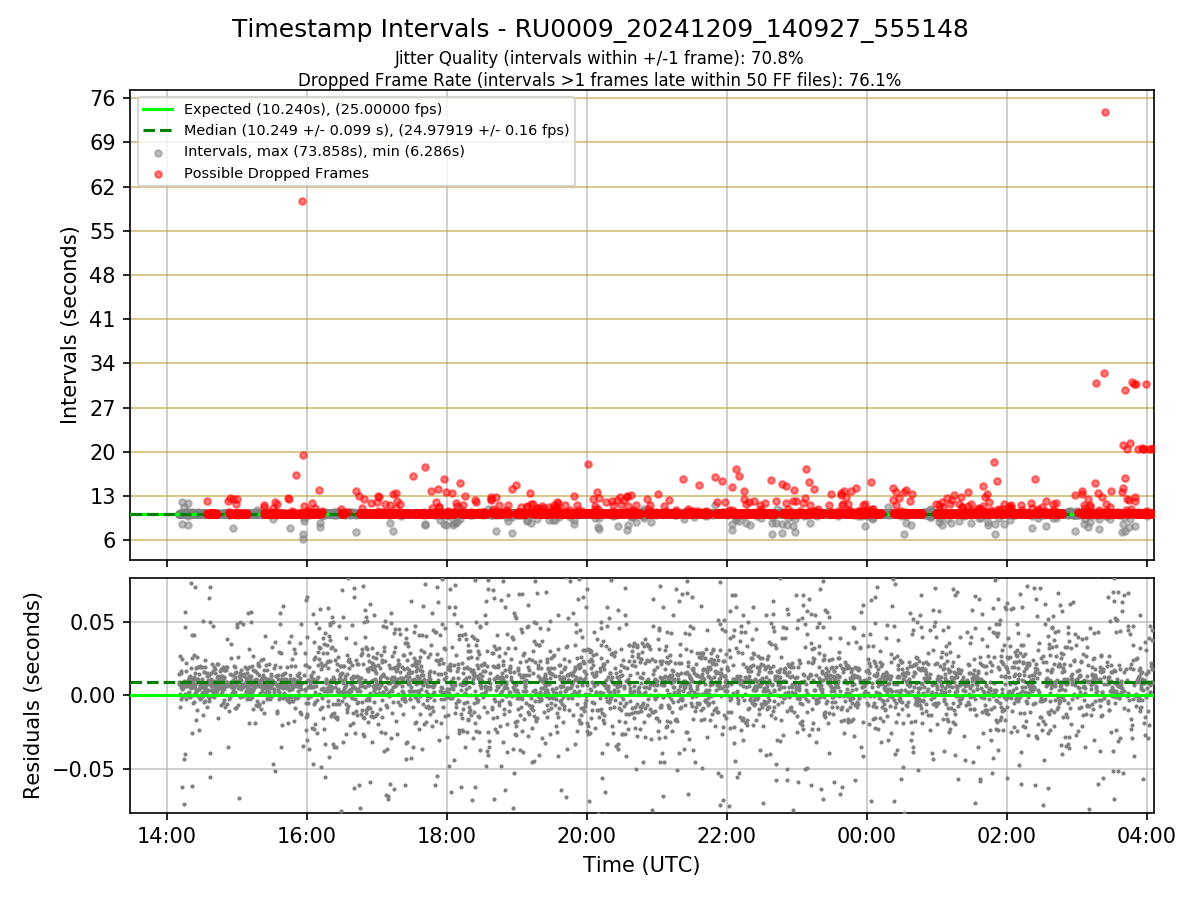The image size is (1200, 900).
Task: Click the 13 y-axis tick label
Action: pyautogui.click(x=103, y=496)
